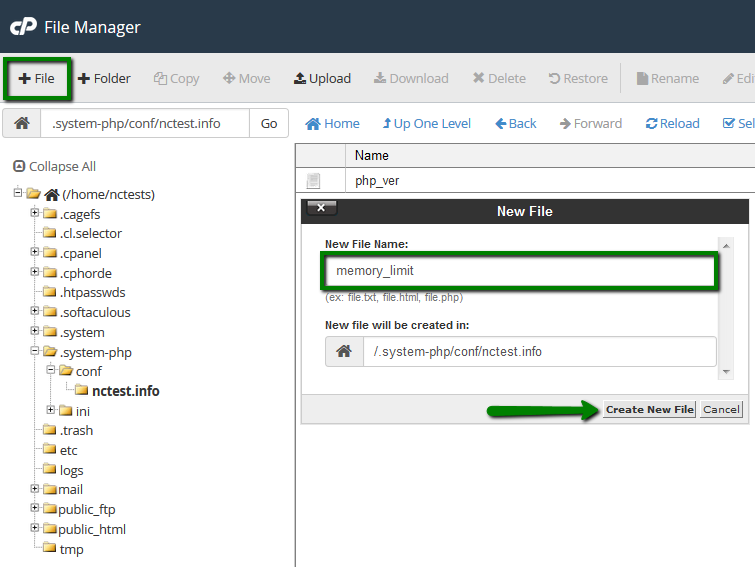Collapse the .system-php folder
Image resolution: width=755 pixels, height=567 pixels.
click(x=35, y=351)
